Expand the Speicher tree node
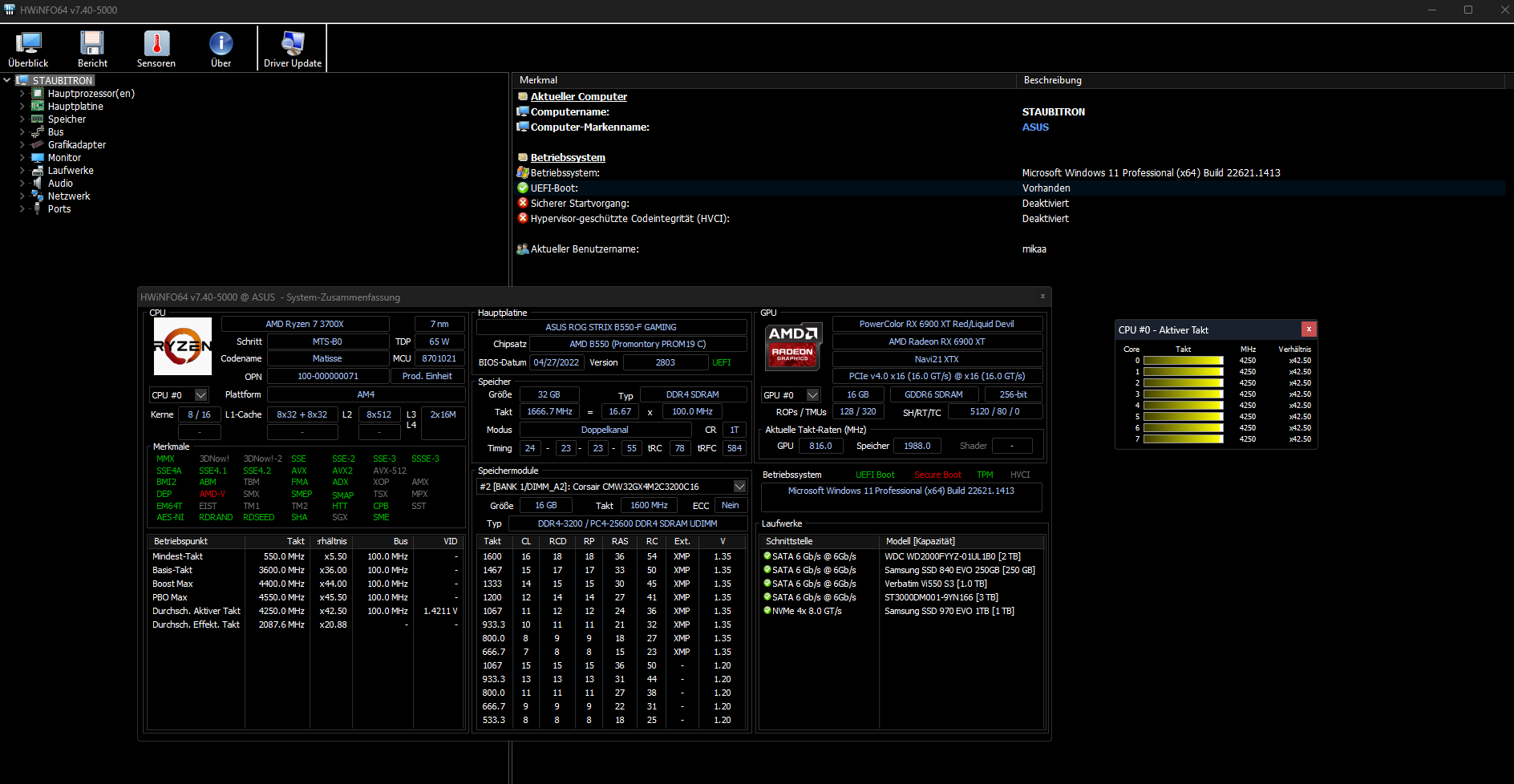Screen dimensions: 1514x784 point(22,119)
